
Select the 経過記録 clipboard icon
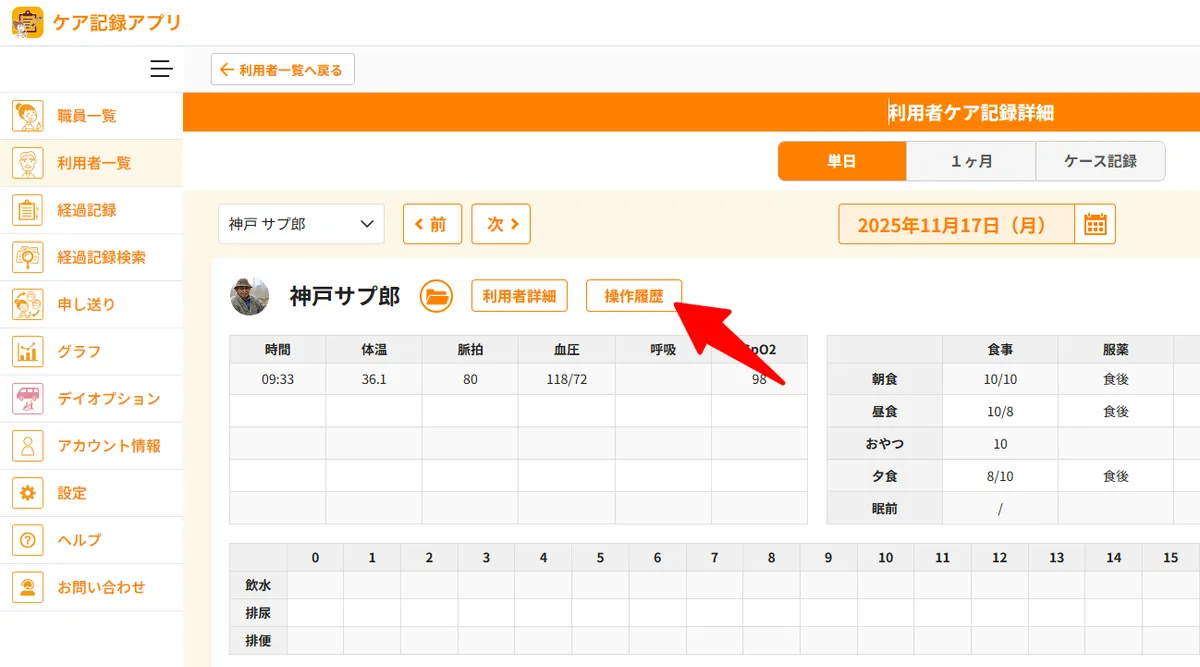pos(28,210)
